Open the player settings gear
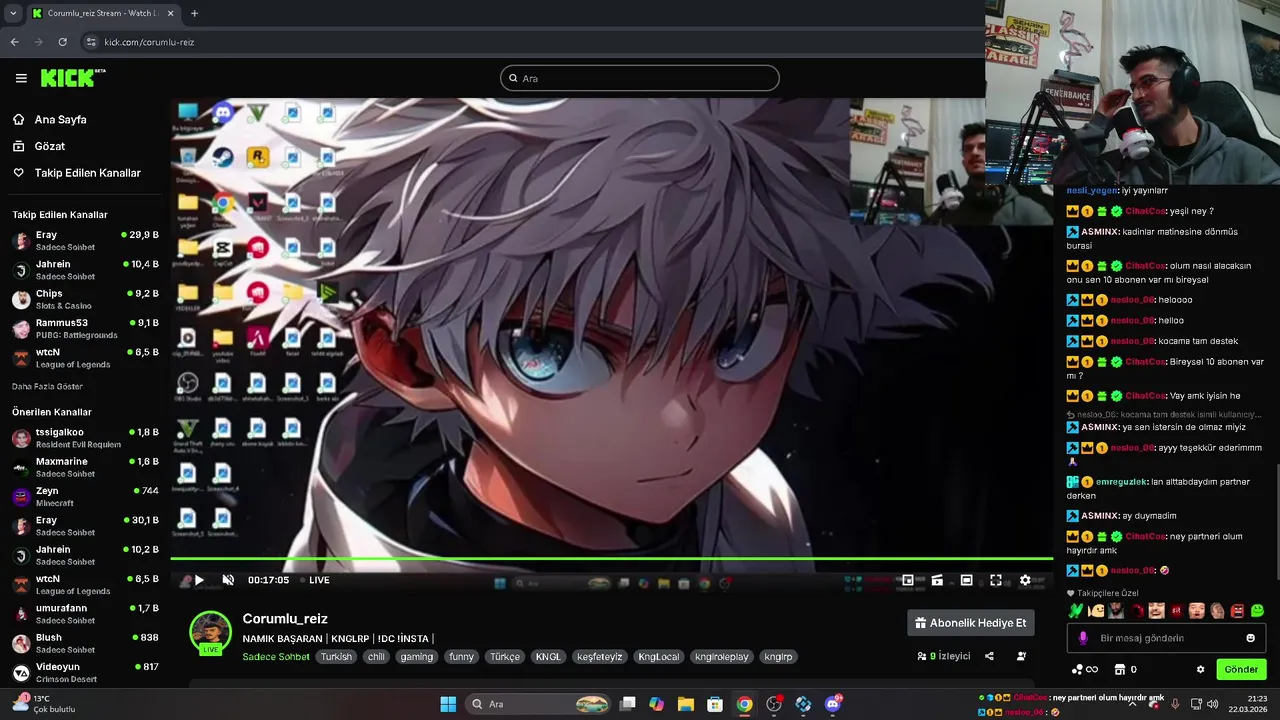The image size is (1280, 720). (x=1025, y=580)
